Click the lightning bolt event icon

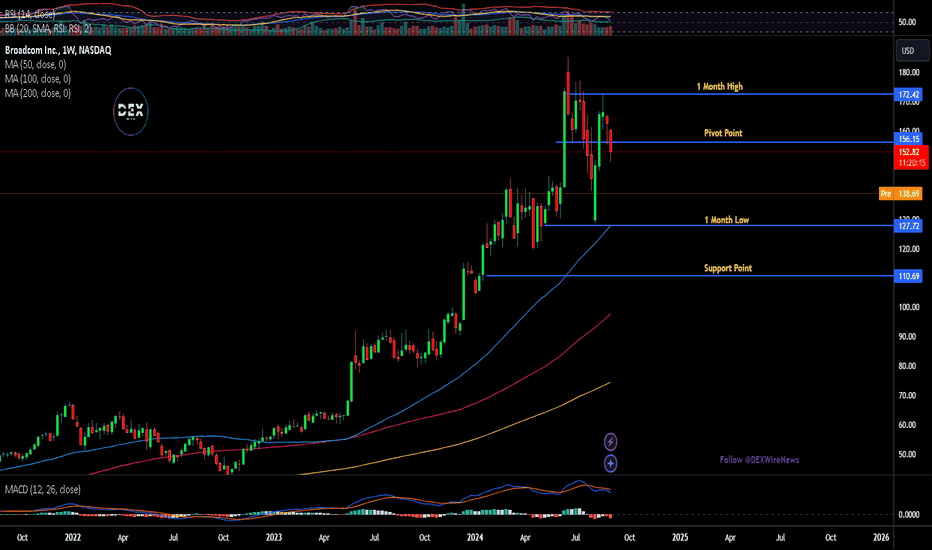(610, 442)
